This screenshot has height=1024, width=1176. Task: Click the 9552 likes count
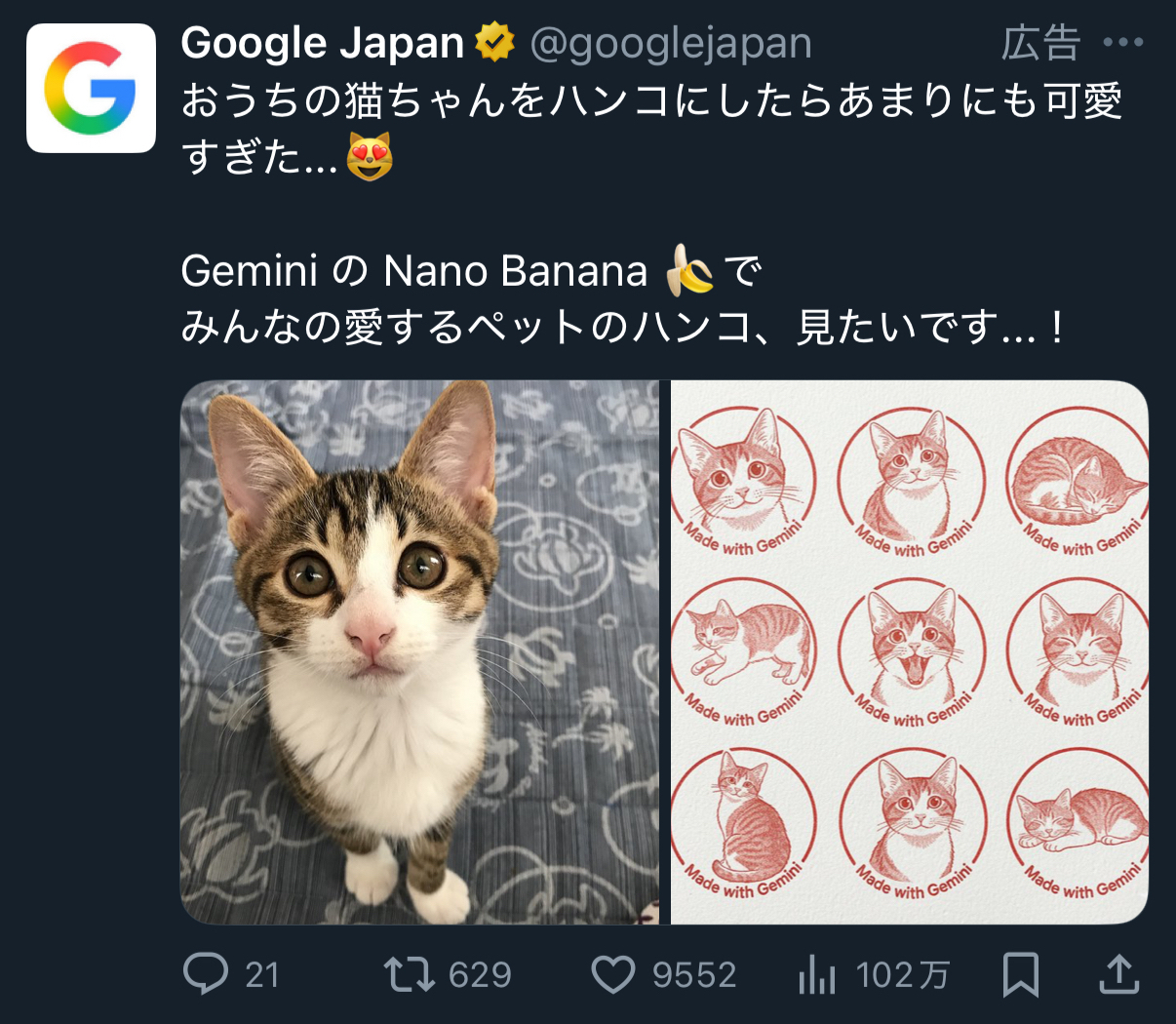coord(693,974)
